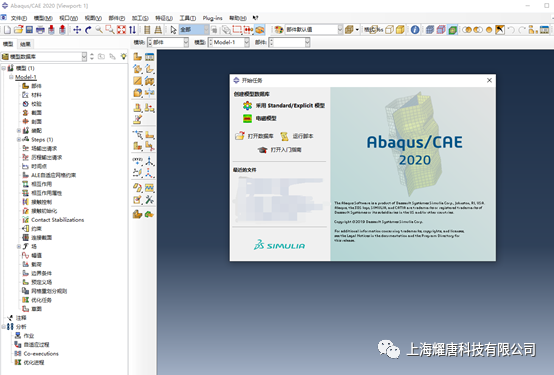Image resolution: width=554 pixels, height=375 pixels.
Task: Collapse the Model-1 tree node
Action: (x=11, y=77)
